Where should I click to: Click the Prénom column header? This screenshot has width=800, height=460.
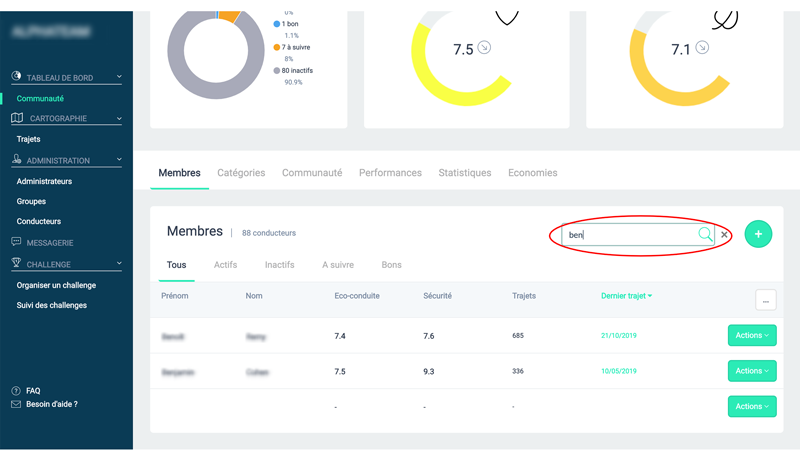coord(174,296)
